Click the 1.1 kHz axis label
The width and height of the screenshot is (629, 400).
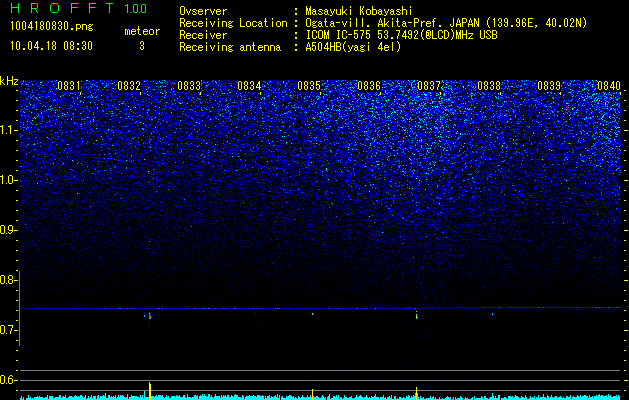tap(9, 130)
